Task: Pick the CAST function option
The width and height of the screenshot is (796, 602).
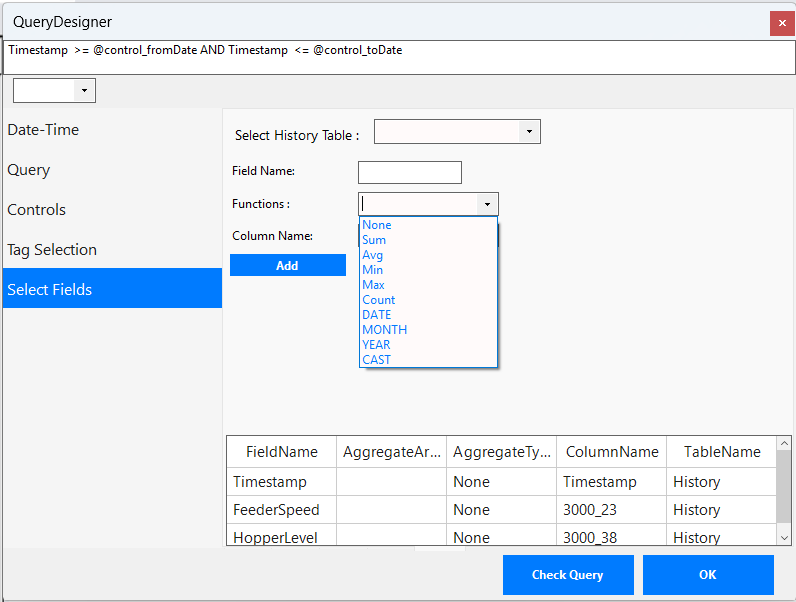Action: tap(377, 360)
